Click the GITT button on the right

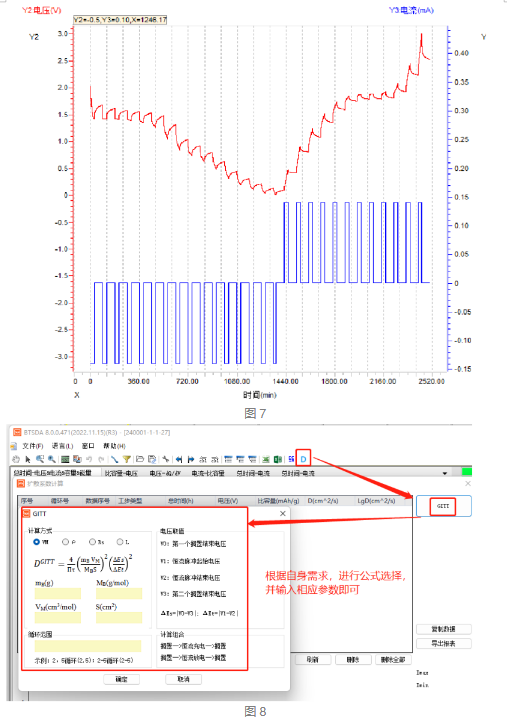pyautogui.click(x=443, y=506)
